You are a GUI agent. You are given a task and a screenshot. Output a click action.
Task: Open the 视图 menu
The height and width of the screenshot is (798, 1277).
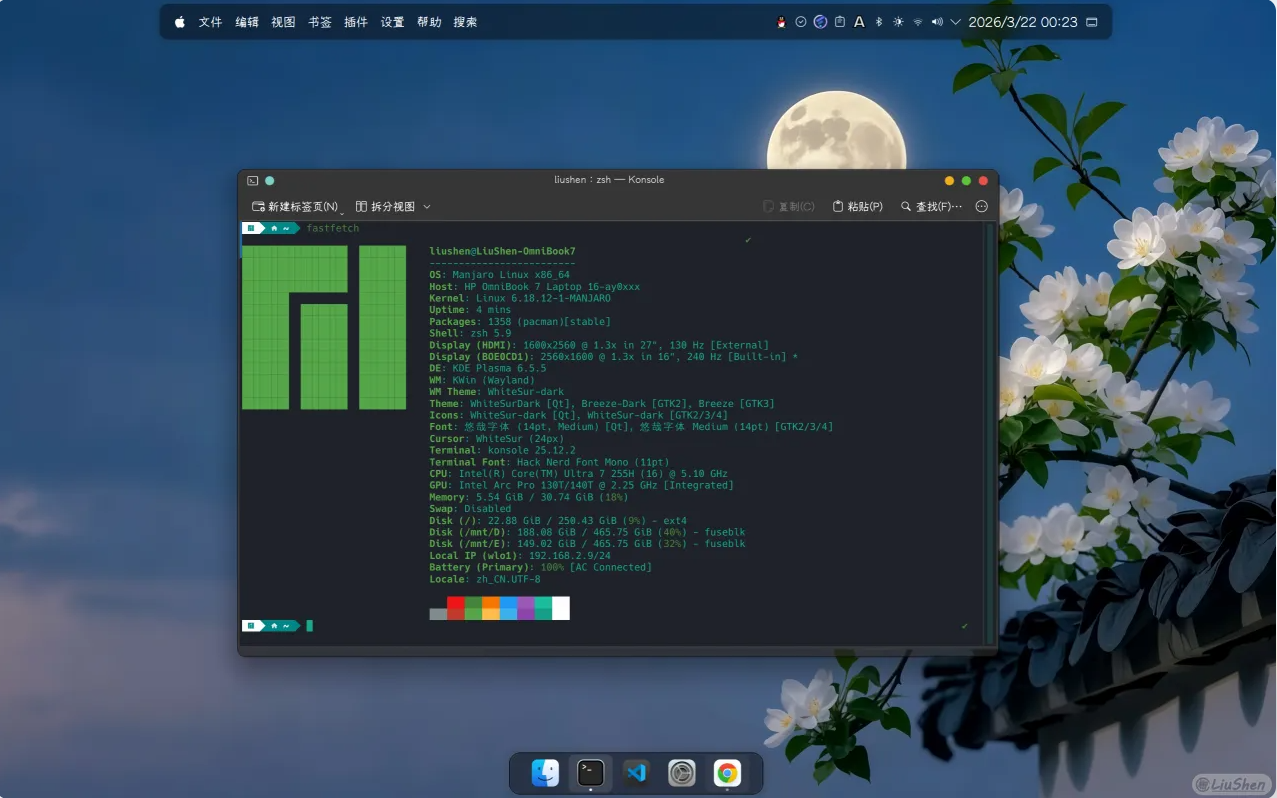pos(283,22)
